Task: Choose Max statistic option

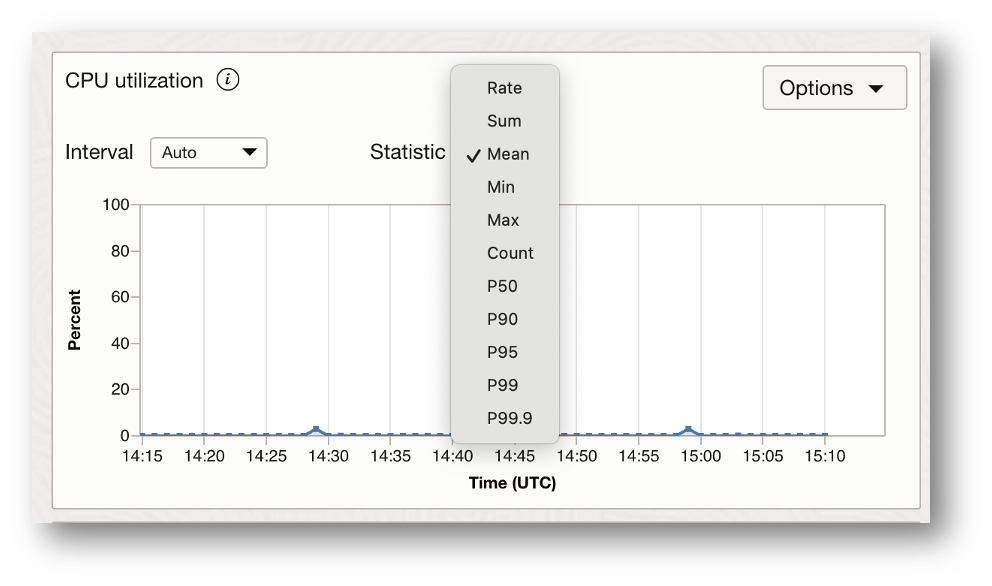Action: pyautogui.click(x=505, y=220)
